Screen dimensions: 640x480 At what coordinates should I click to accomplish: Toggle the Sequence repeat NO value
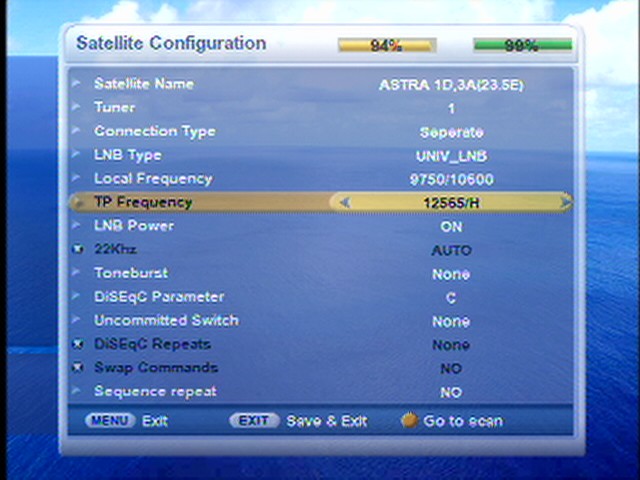pyautogui.click(x=451, y=393)
